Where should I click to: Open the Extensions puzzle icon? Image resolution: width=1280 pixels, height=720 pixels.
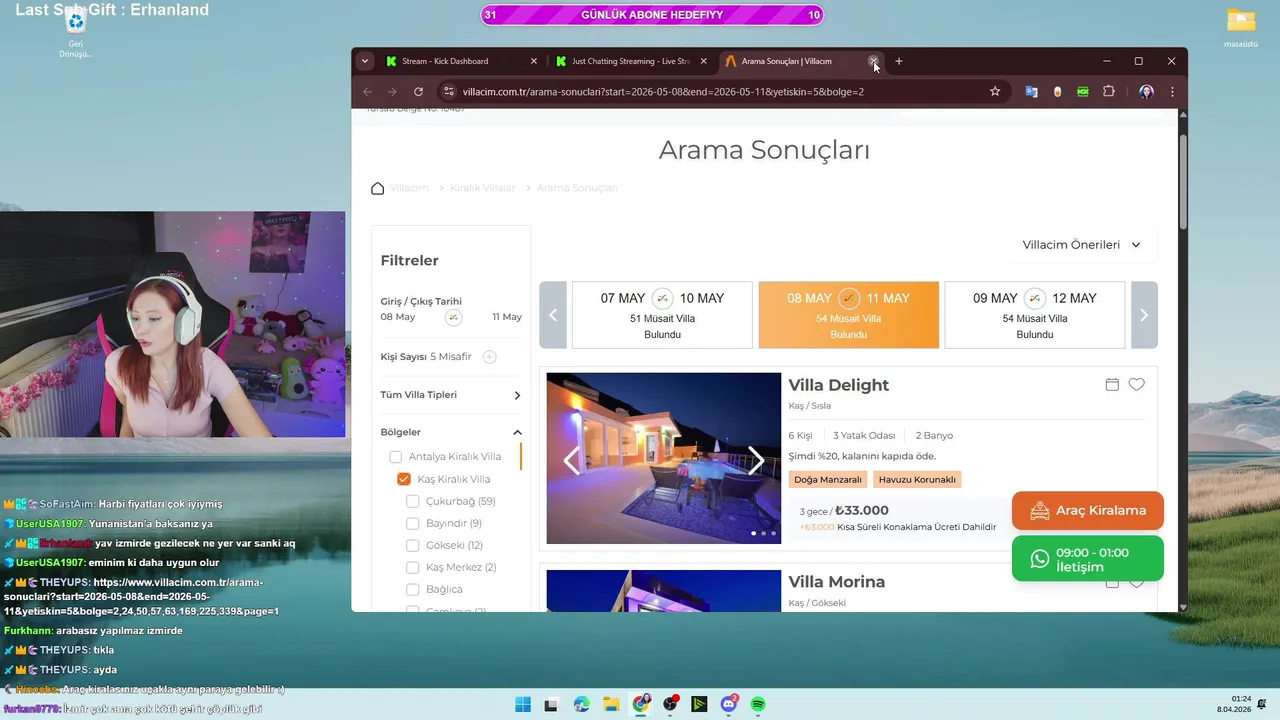(x=1109, y=91)
